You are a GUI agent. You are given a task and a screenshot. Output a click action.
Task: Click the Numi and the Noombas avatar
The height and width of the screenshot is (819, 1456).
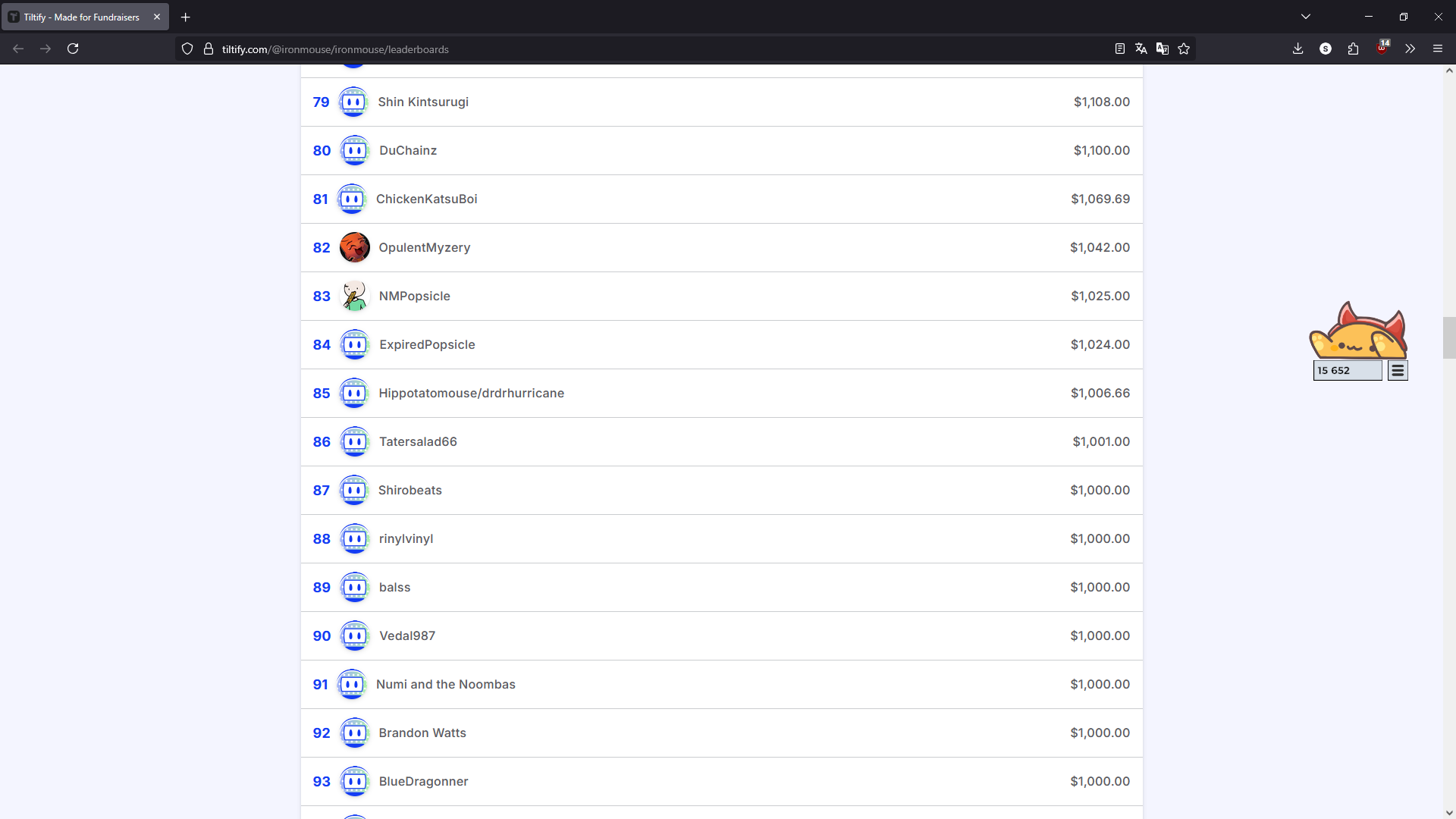coord(352,684)
